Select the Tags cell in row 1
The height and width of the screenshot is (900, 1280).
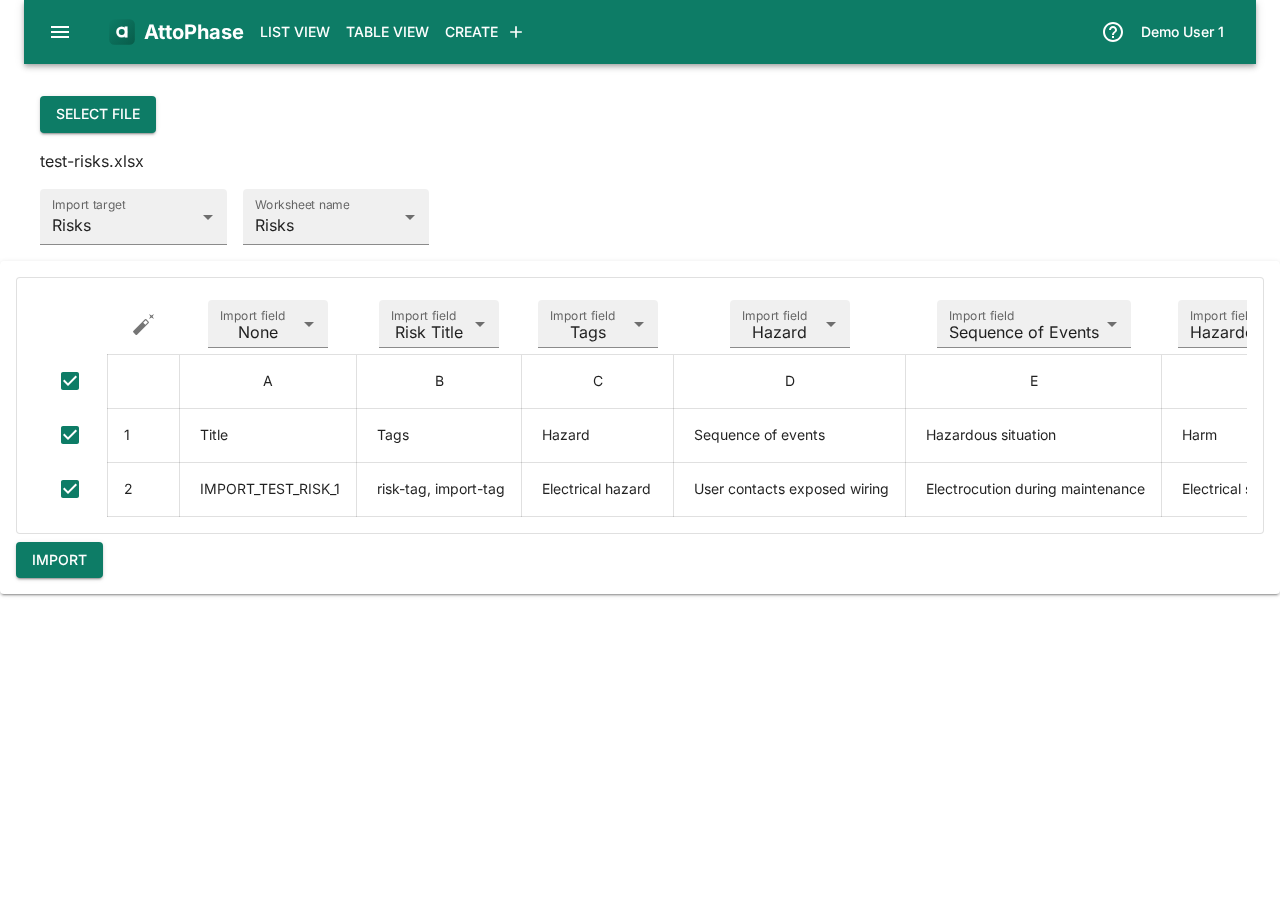click(x=438, y=435)
